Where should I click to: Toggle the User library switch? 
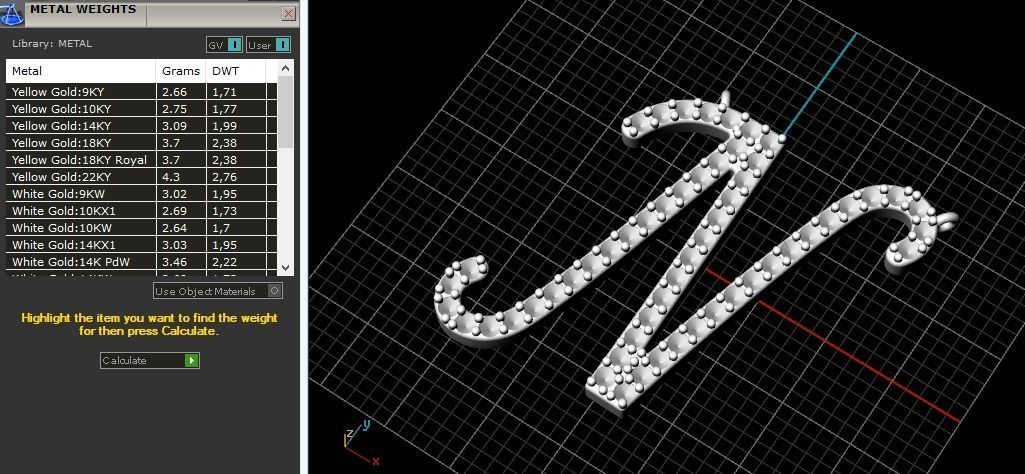point(268,45)
